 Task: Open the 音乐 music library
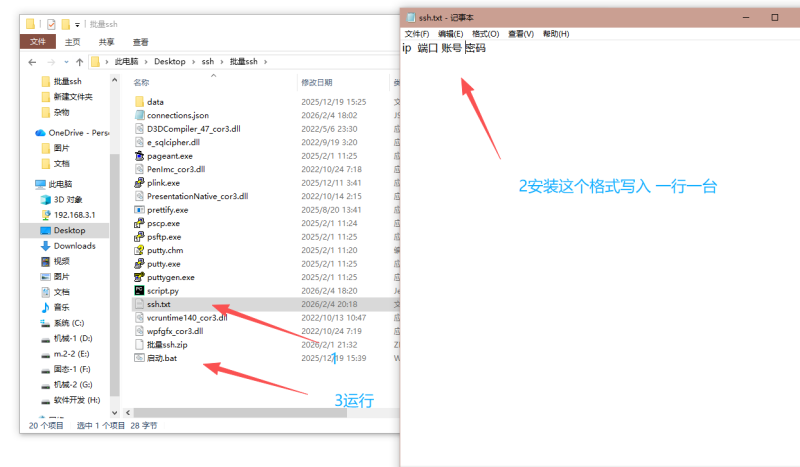pos(61,307)
